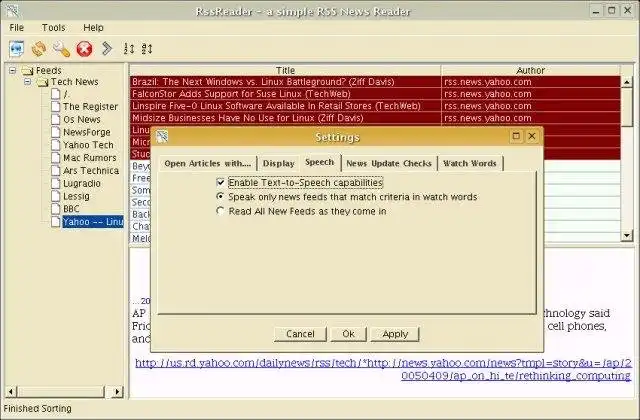The image size is (640, 420).
Task: Click the sort descending toolbar icon
Action: pos(147,49)
